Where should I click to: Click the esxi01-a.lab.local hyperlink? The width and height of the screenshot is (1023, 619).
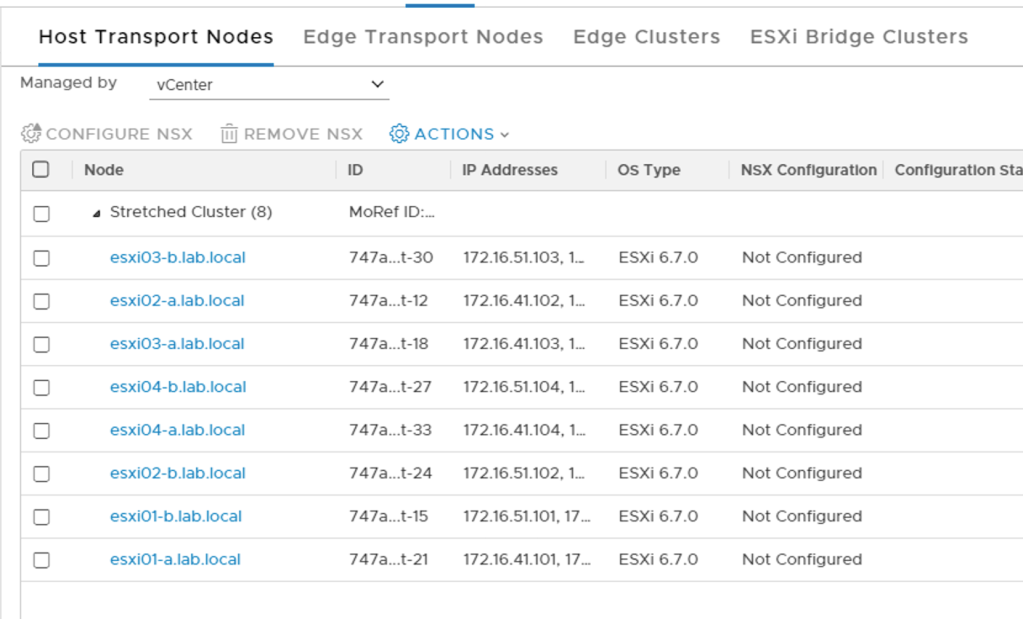tap(175, 559)
